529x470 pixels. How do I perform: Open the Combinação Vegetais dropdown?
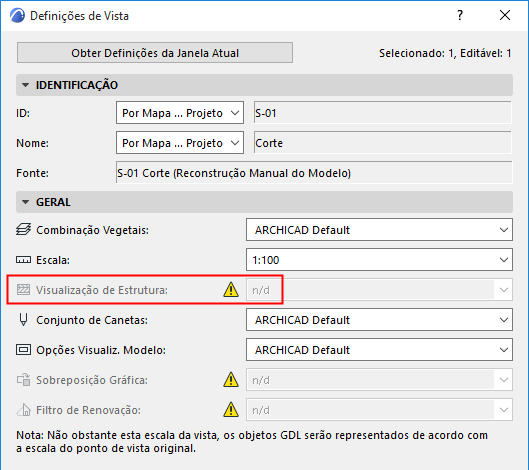tap(379, 230)
